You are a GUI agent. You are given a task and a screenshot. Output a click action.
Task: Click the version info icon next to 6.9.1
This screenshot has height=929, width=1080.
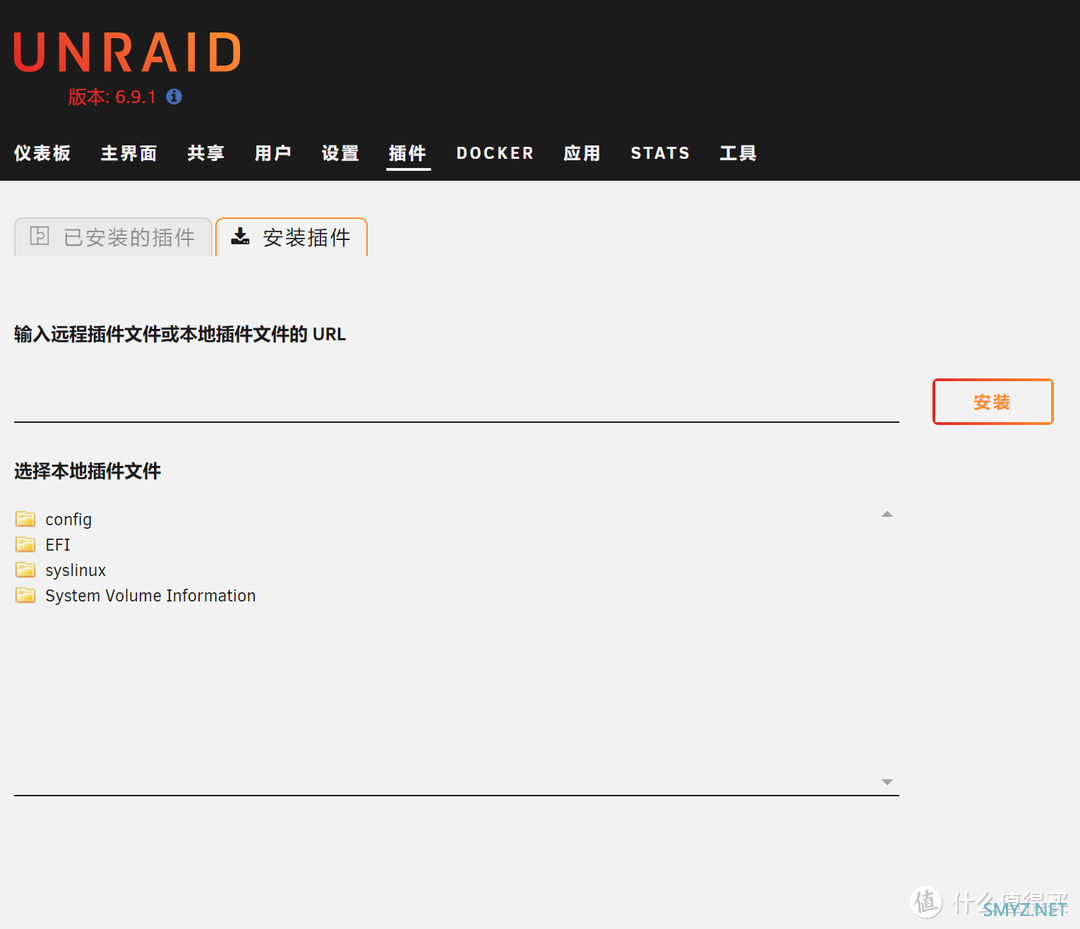(174, 96)
